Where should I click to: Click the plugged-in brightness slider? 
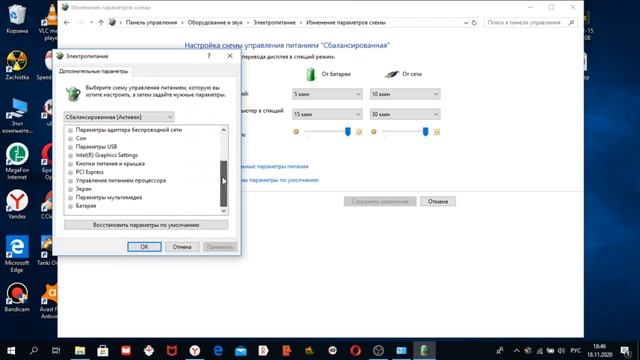pos(425,131)
